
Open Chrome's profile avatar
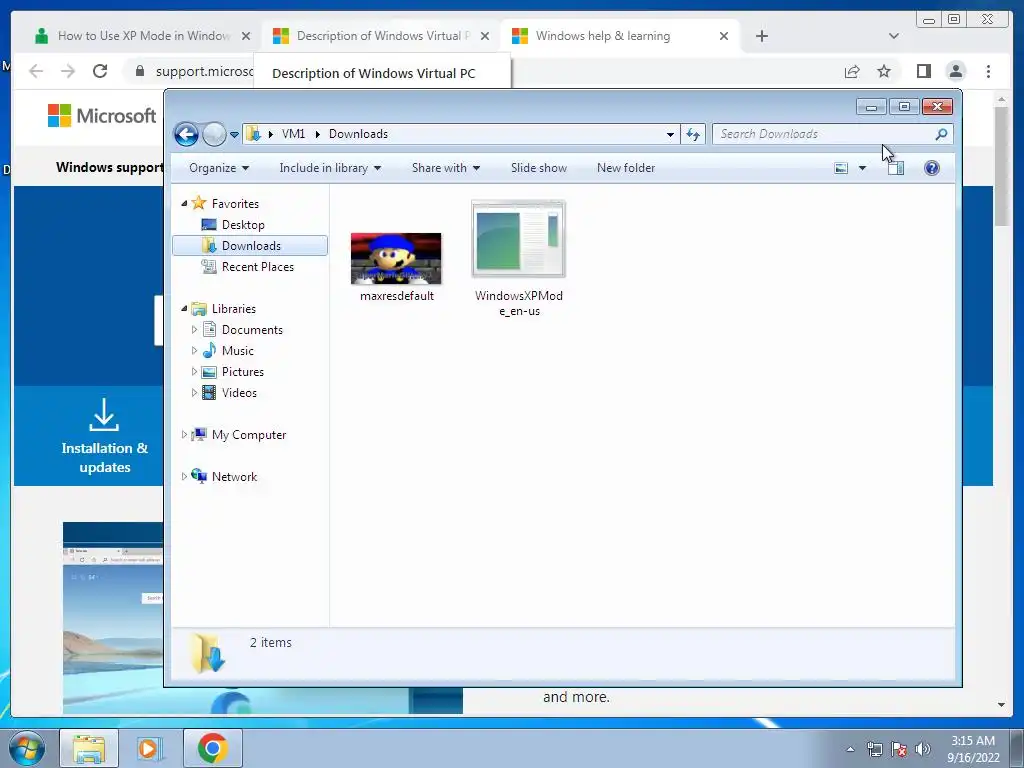(955, 71)
